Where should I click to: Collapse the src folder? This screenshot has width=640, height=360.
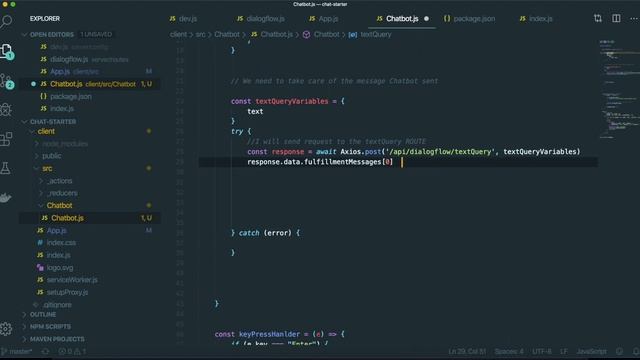pyautogui.click(x=47, y=168)
